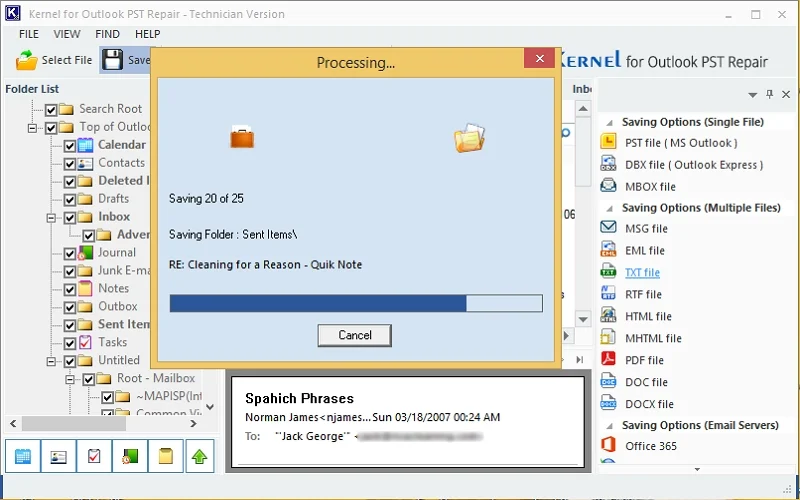
Task: Open the FIND menu
Action: (x=107, y=34)
